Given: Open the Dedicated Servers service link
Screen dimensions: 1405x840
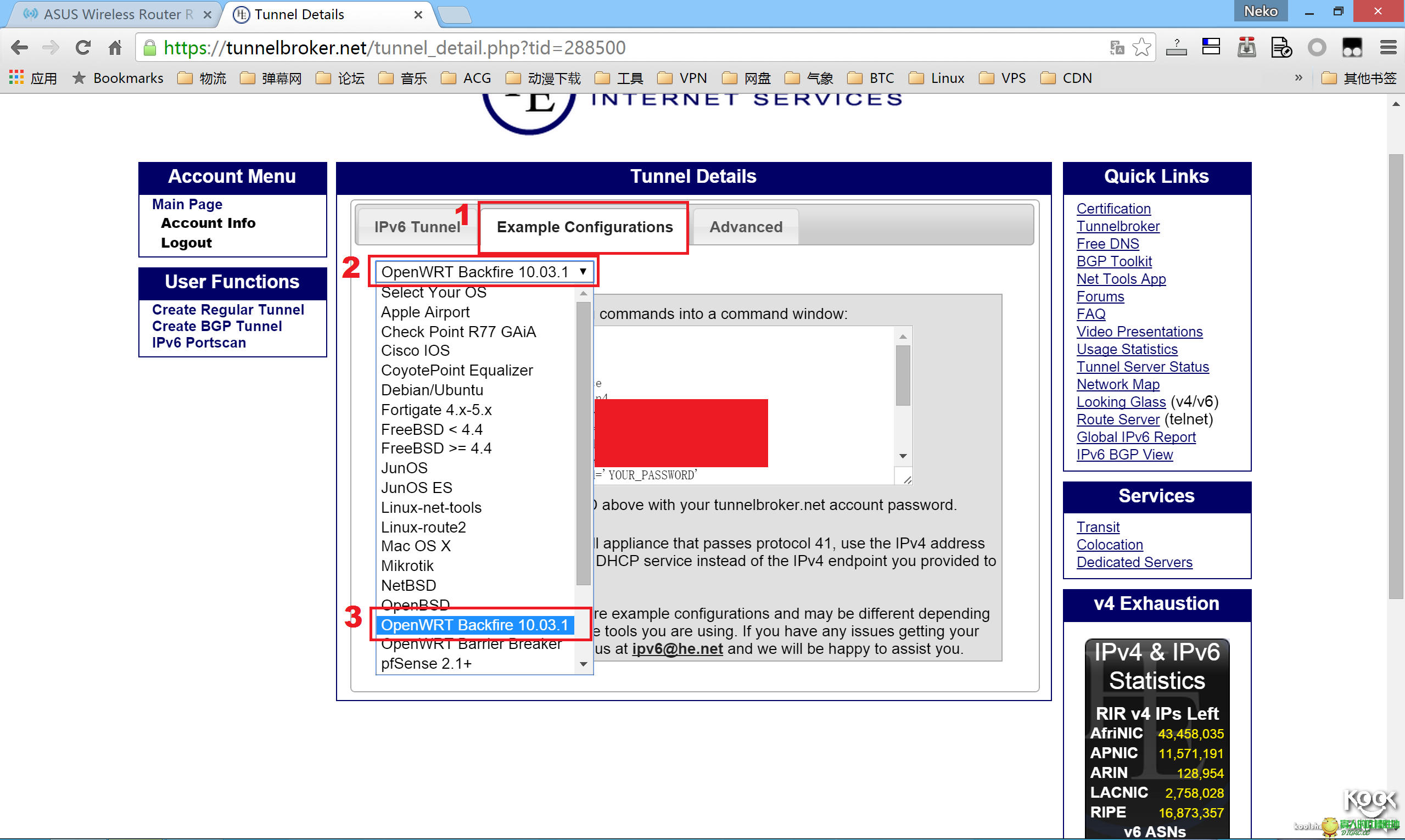Looking at the screenshot, I should pos(1134,562).
